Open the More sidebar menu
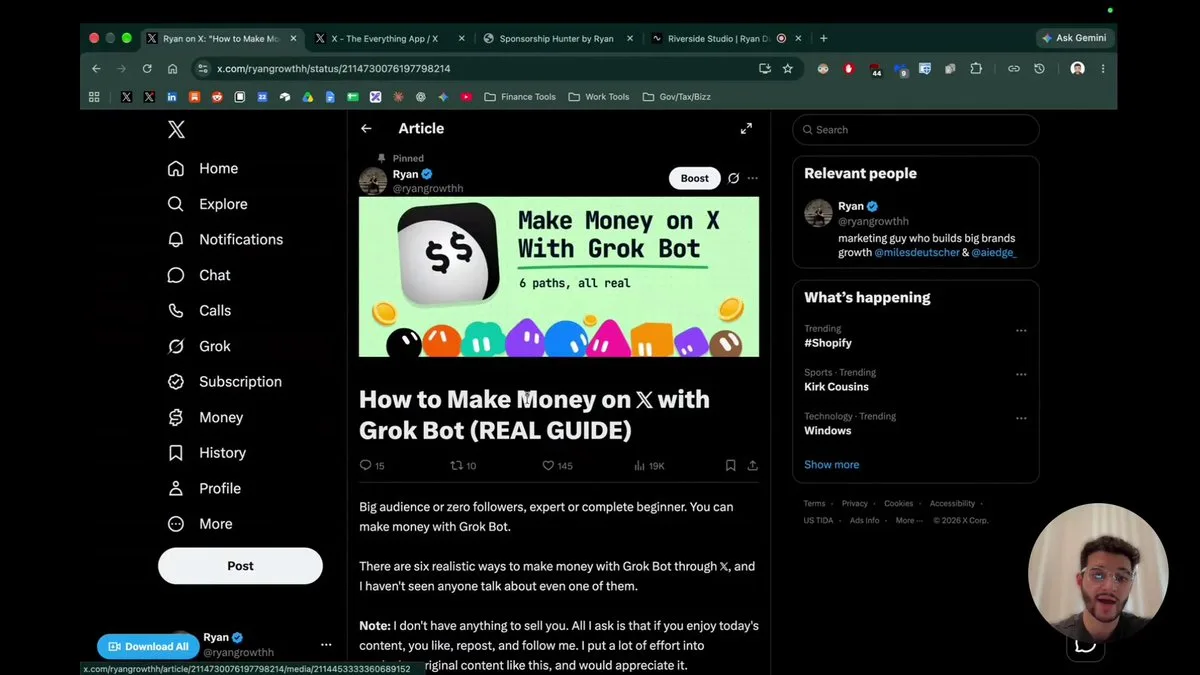 [x=200, y=523]
